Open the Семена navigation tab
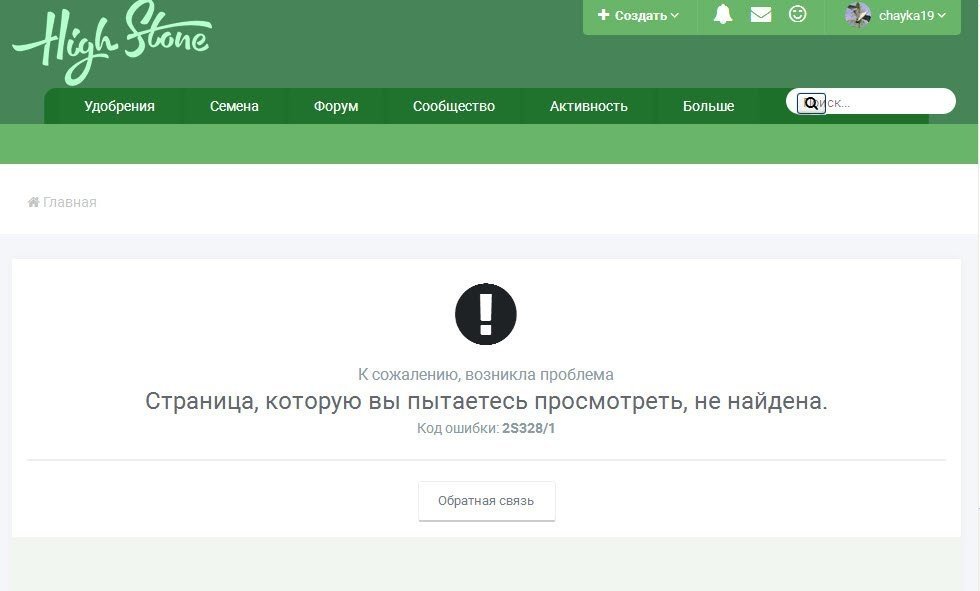980x591 pixels. pyautogui.click(x=234, y=106)
